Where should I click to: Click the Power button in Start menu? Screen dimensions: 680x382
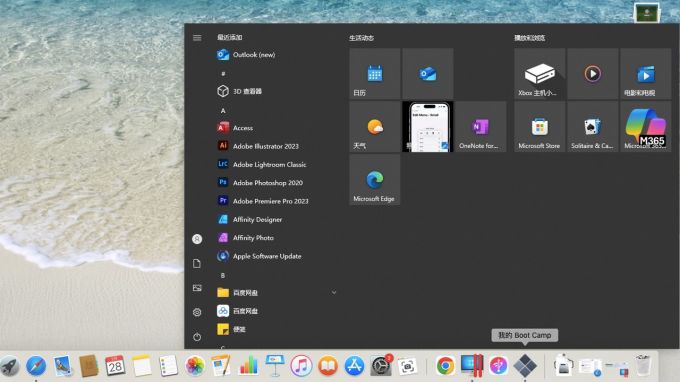pos(197,337)
